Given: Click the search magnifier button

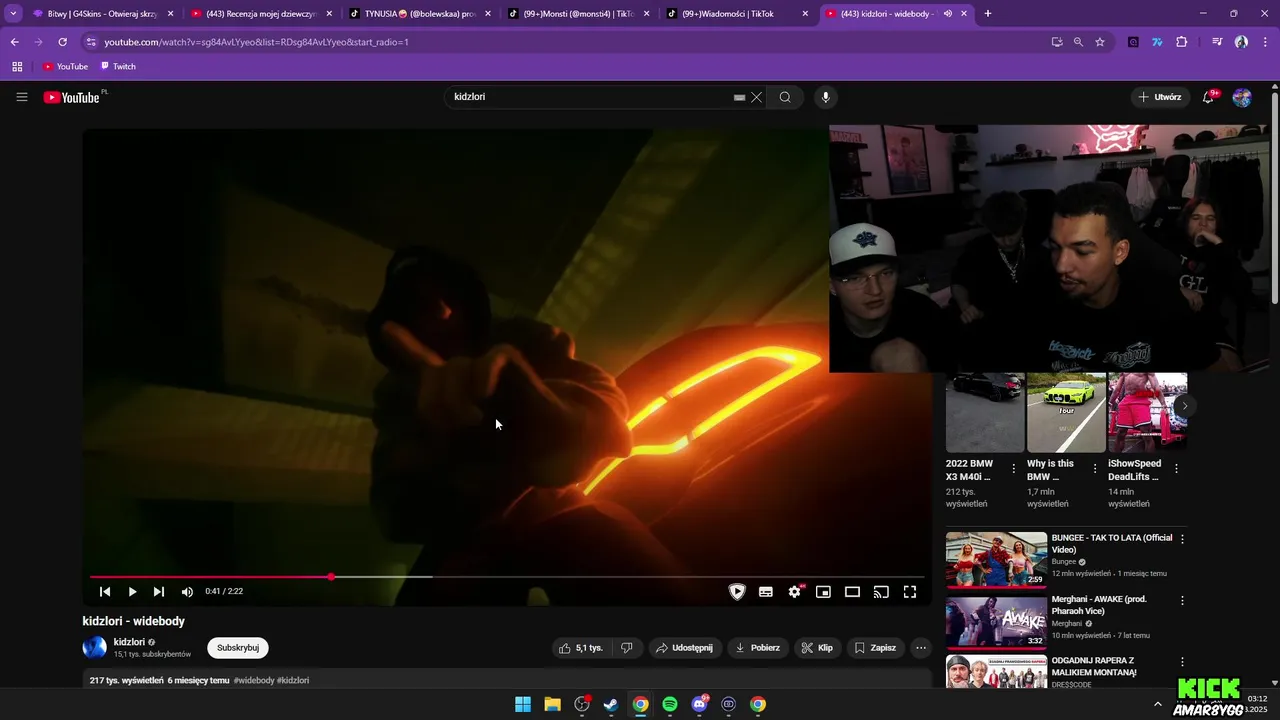Looking at the screenshot, I should [x=785, y=97].
